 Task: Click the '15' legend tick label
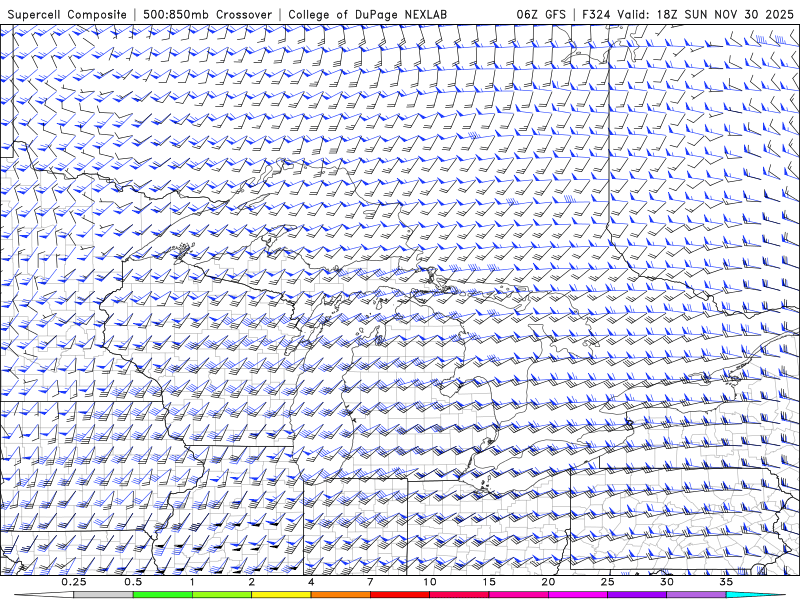pyautogui.click(x=489, y=582)
